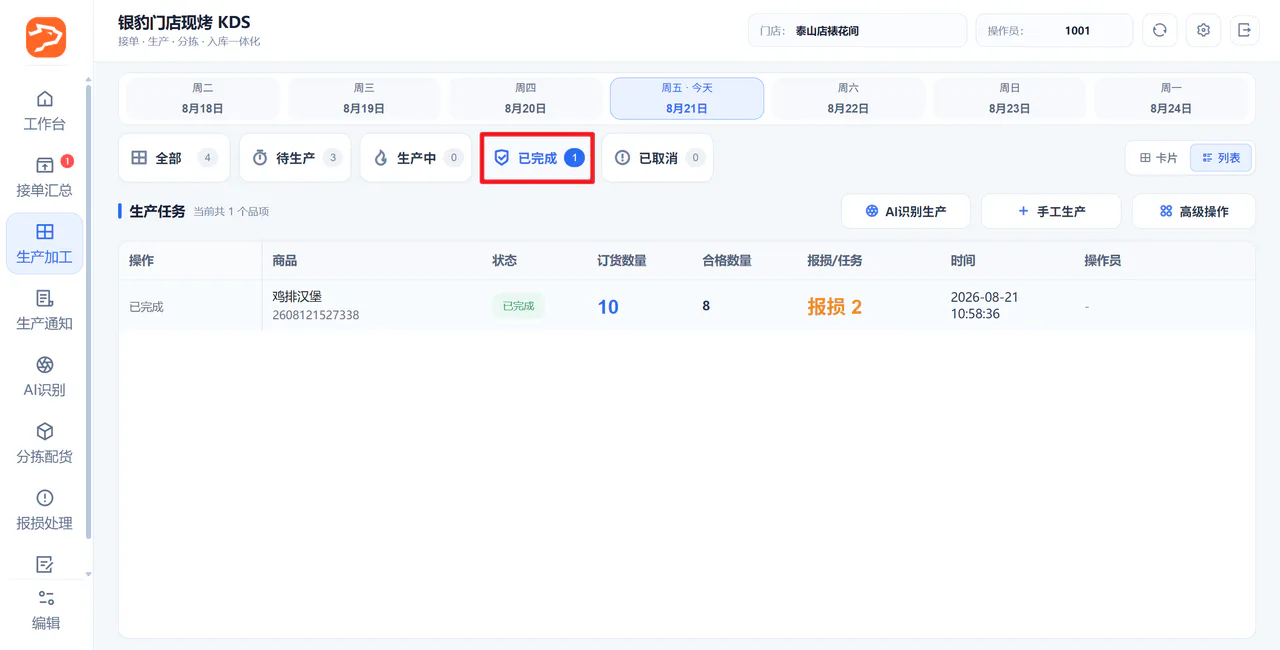
Task: Click the 时间 column header
Action: (963, 261)
